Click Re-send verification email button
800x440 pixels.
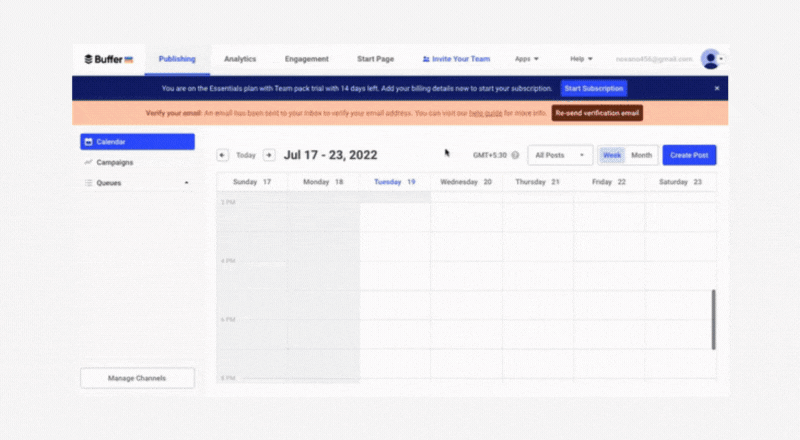coord(597,113)
